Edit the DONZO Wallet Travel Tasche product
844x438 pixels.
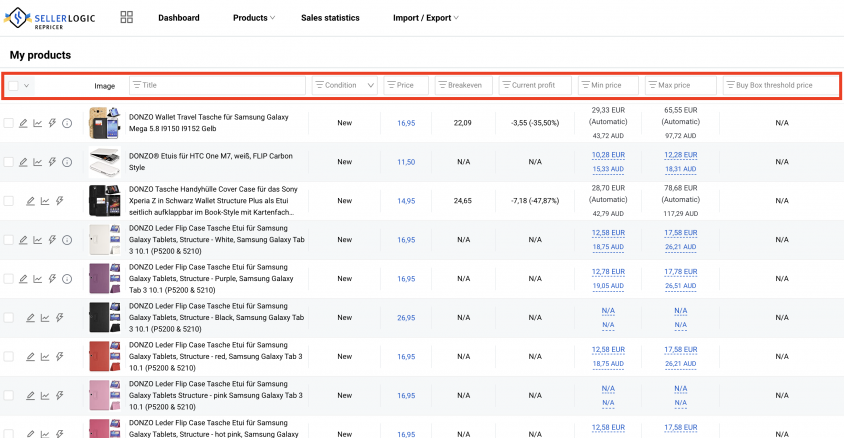[x=23, y=123]
